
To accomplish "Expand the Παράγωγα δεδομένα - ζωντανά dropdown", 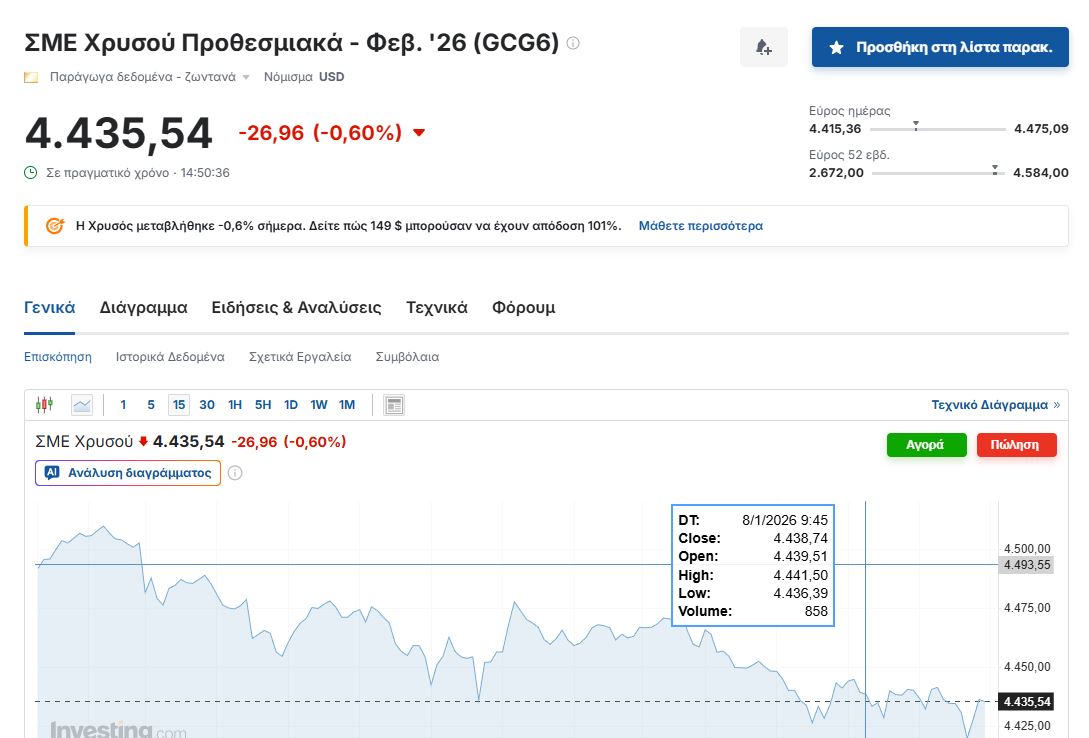I will click(246, 77).
